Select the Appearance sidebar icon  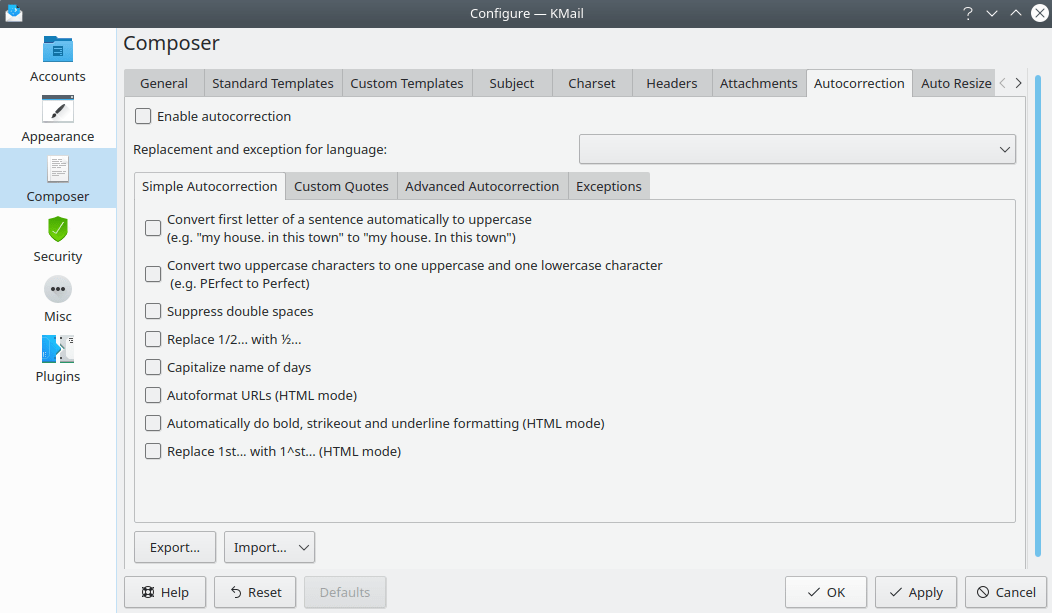57,120
